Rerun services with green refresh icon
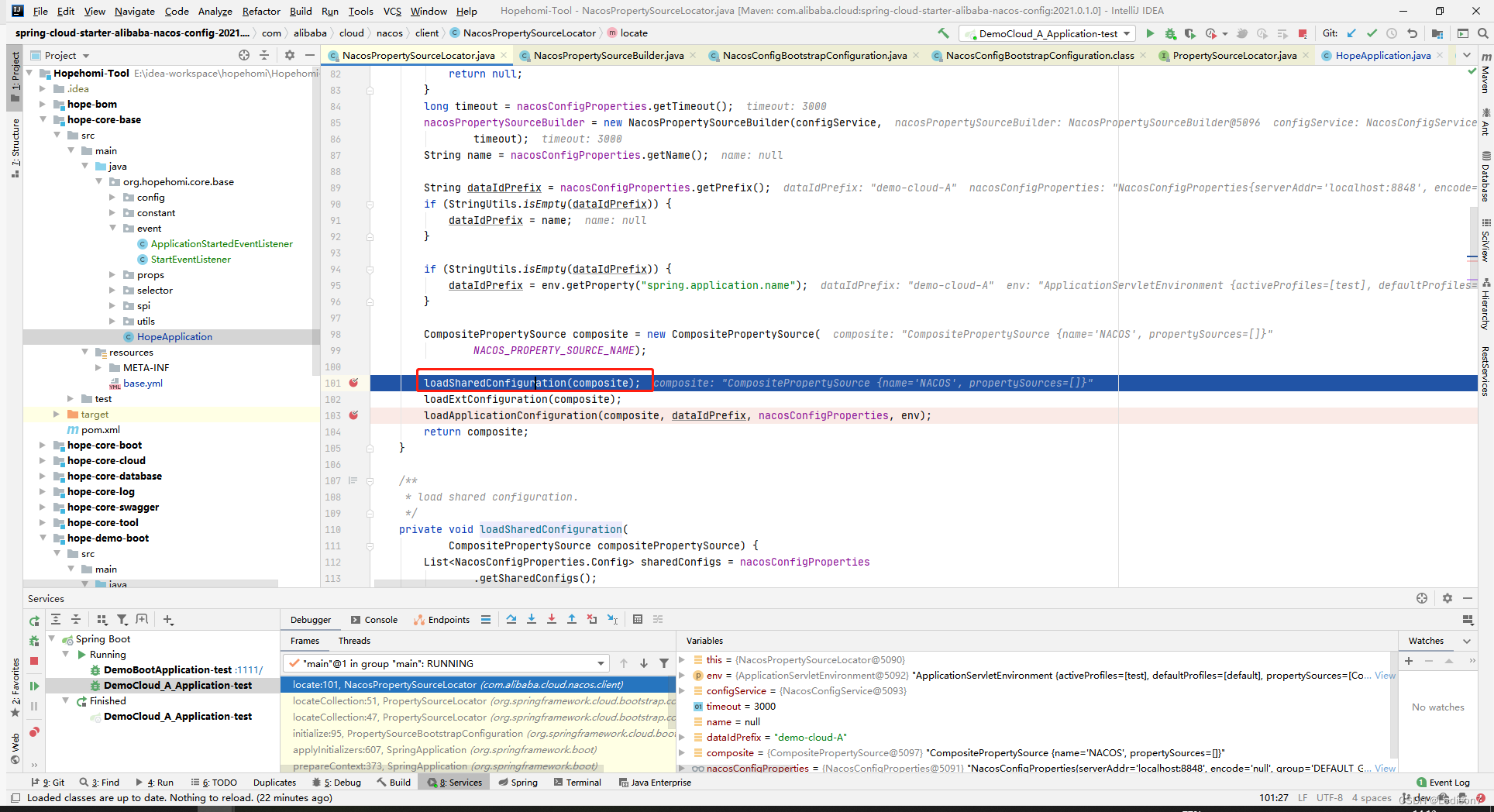1494x812 pixels. click(x=34, y=621)
